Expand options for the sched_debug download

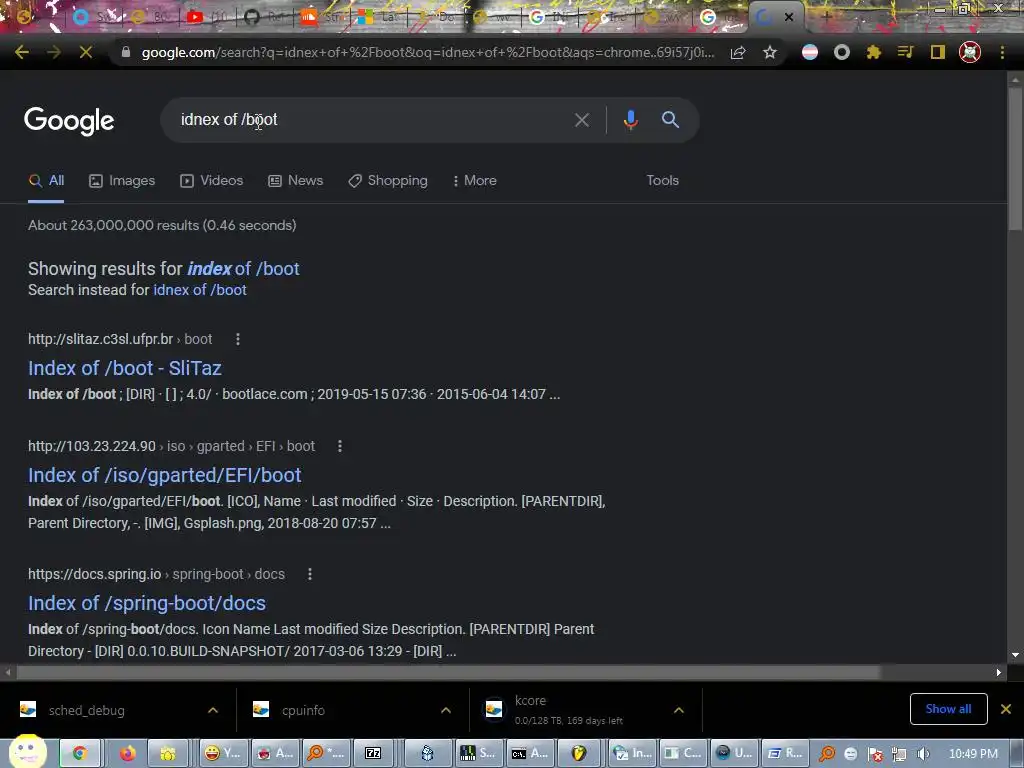point(213,710)
